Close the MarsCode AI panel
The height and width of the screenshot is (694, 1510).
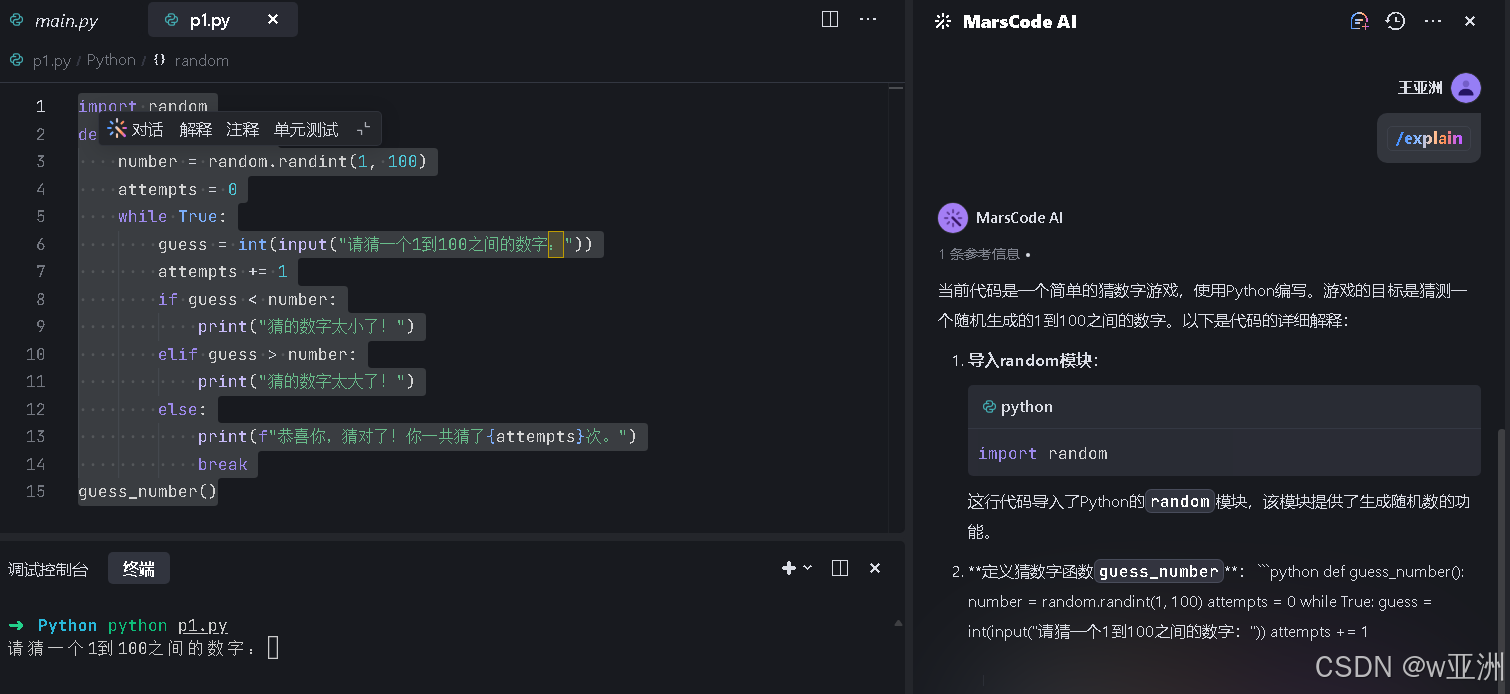pos(1470,21)
